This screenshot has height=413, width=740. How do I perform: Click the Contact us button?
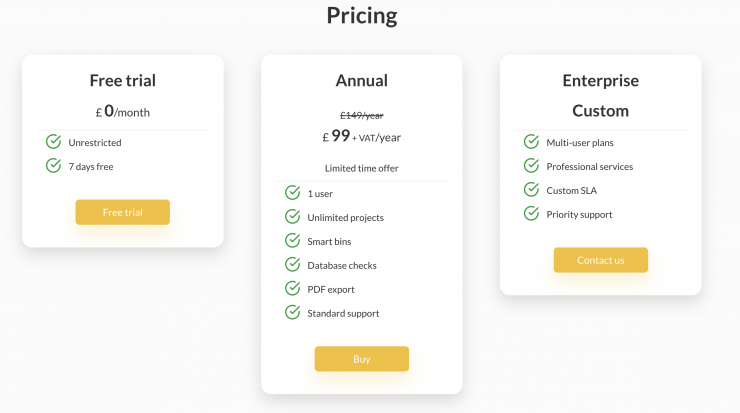[x=600, y=260]
